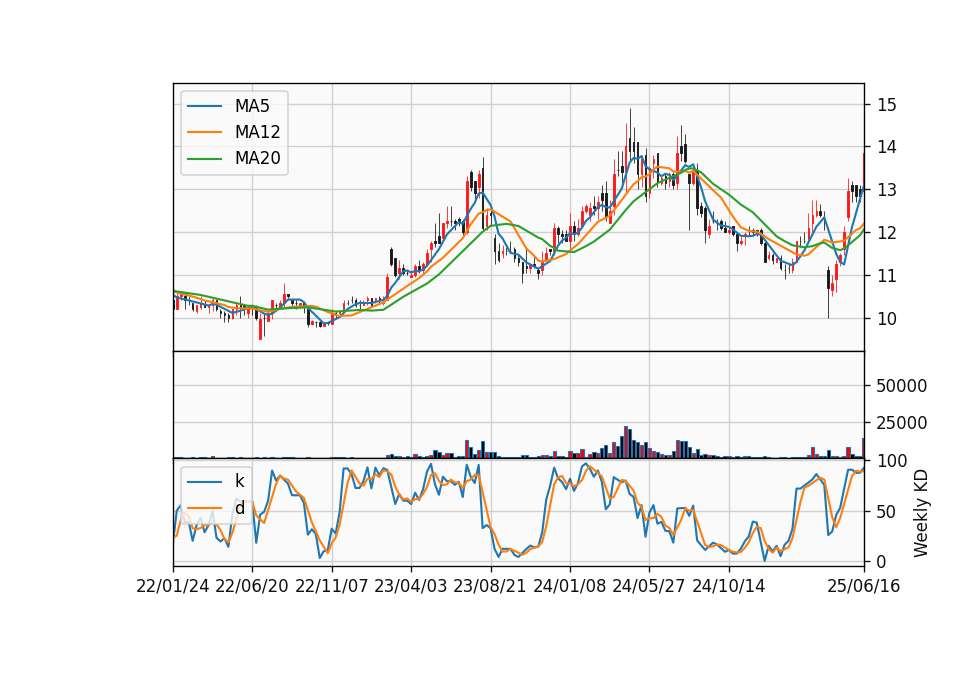Click the 22/06/20 date tick label

coord(252,587)
